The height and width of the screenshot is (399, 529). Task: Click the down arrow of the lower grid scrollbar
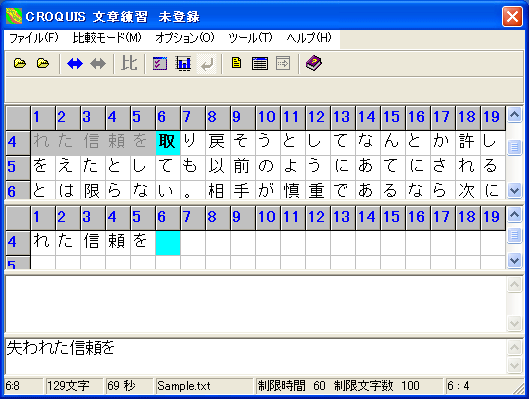(514, 260)
